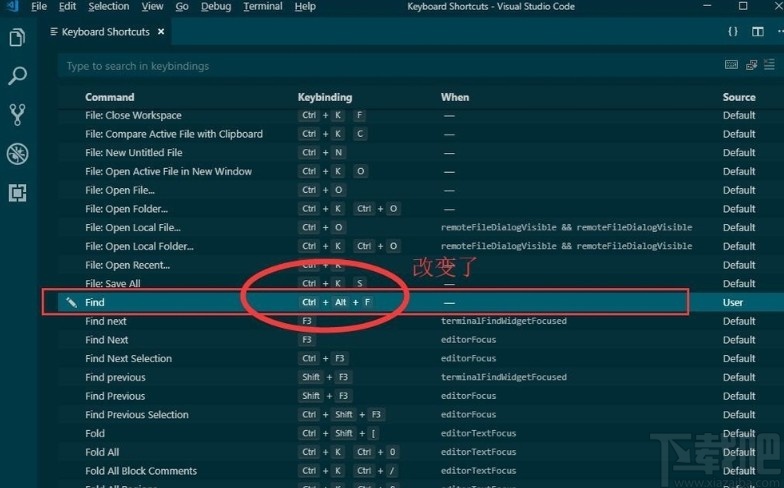Close the Keyboard Shortcuts tab
Viewport: 784px width, 488px height.
pyautogui.click(x=160, y=32)
